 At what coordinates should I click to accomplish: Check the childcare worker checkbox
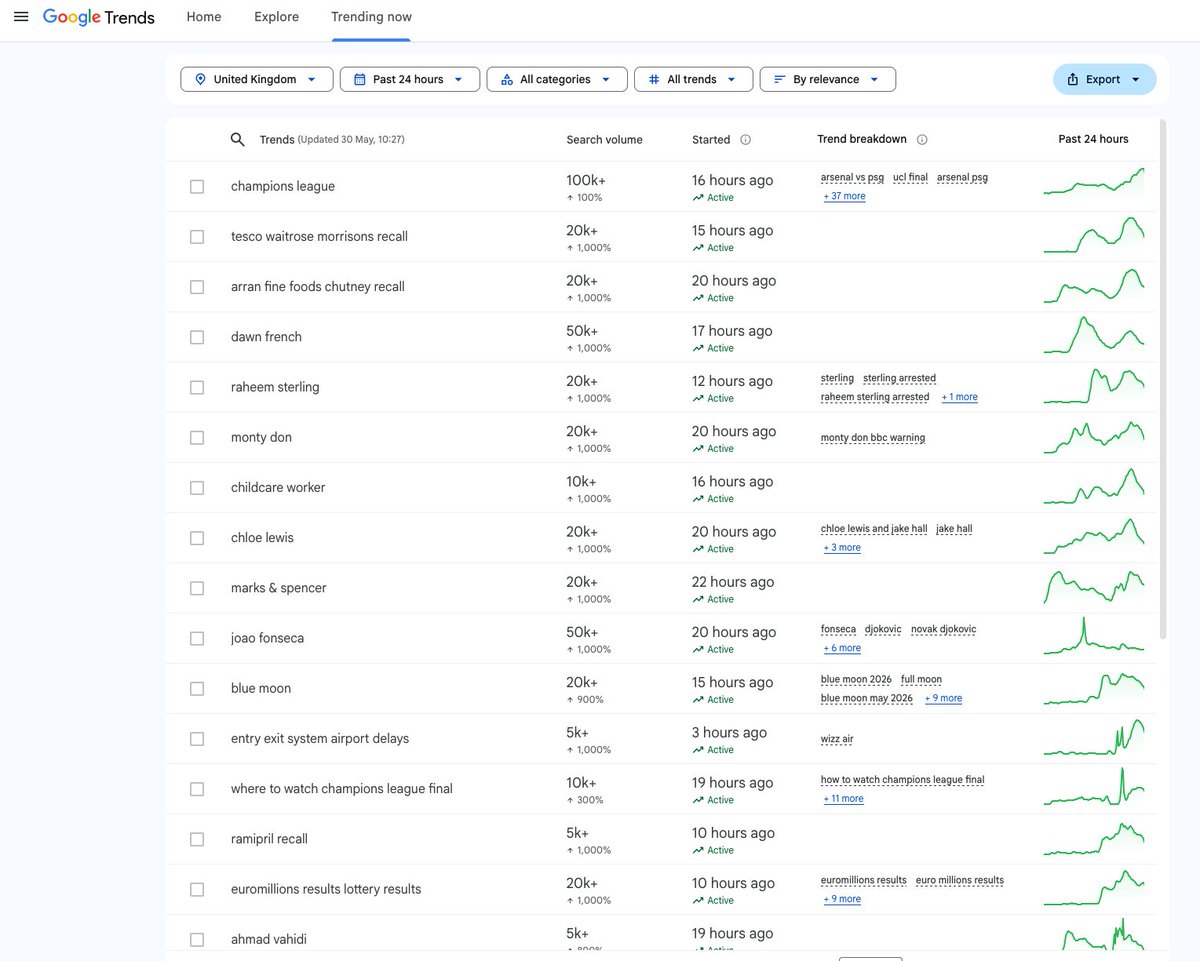click(x=197, y=488)
